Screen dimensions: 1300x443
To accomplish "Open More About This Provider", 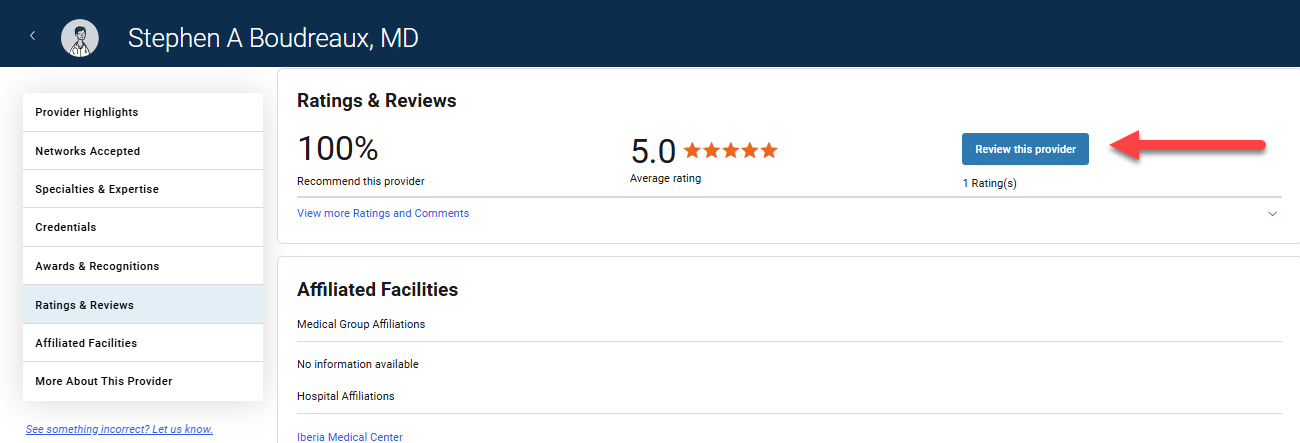I will (x=143, y=381).
